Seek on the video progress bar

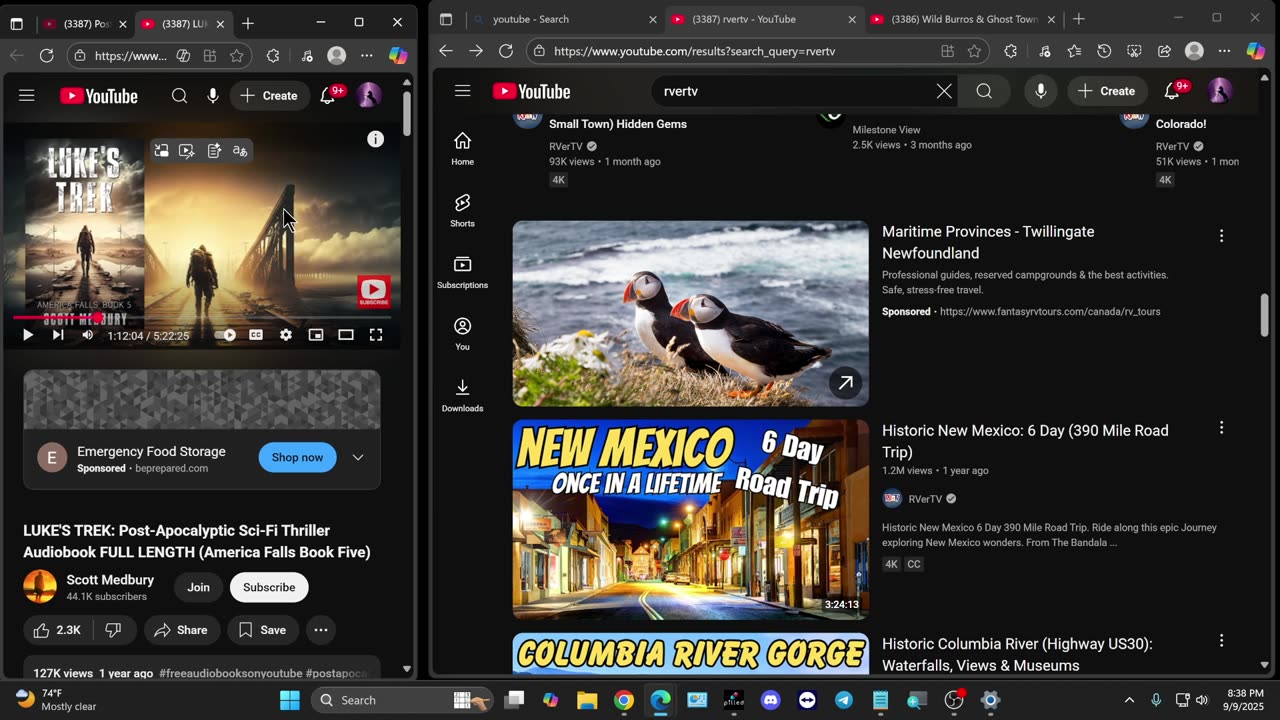point(200,318)
